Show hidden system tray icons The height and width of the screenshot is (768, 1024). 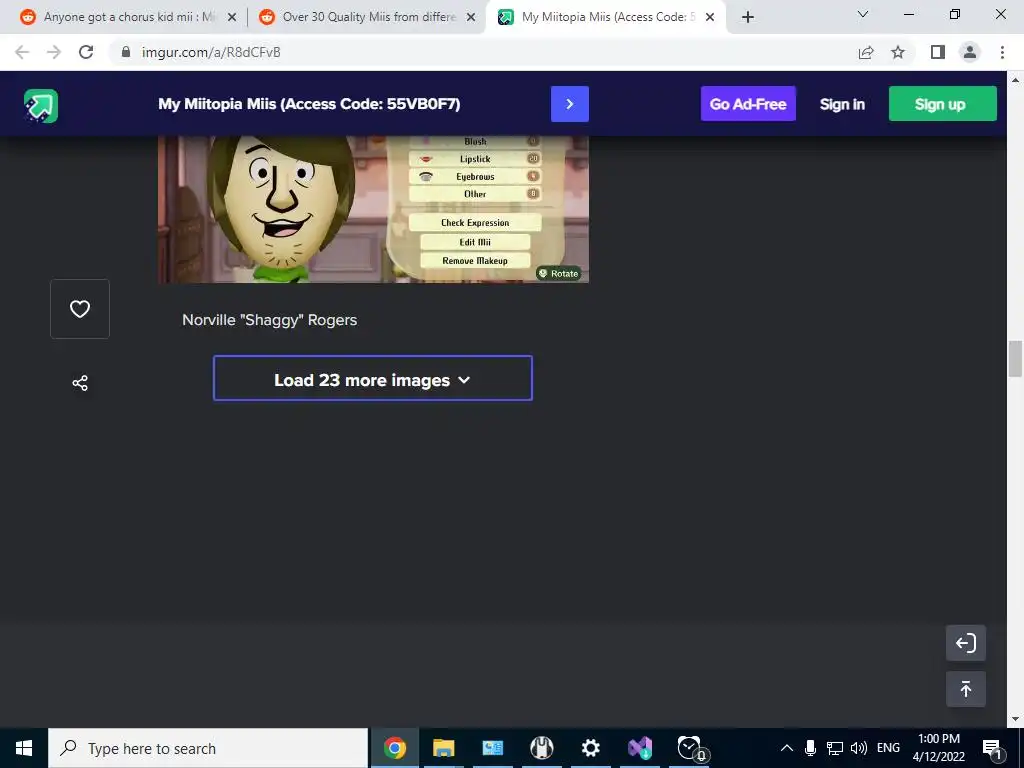[787, 748]
